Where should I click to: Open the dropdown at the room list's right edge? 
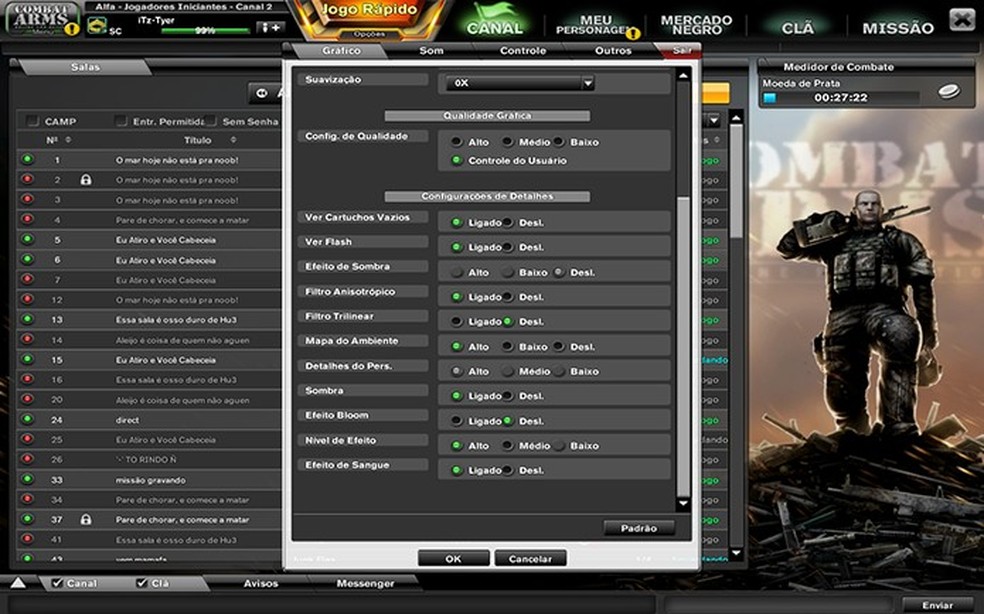(x=714, y=120)
